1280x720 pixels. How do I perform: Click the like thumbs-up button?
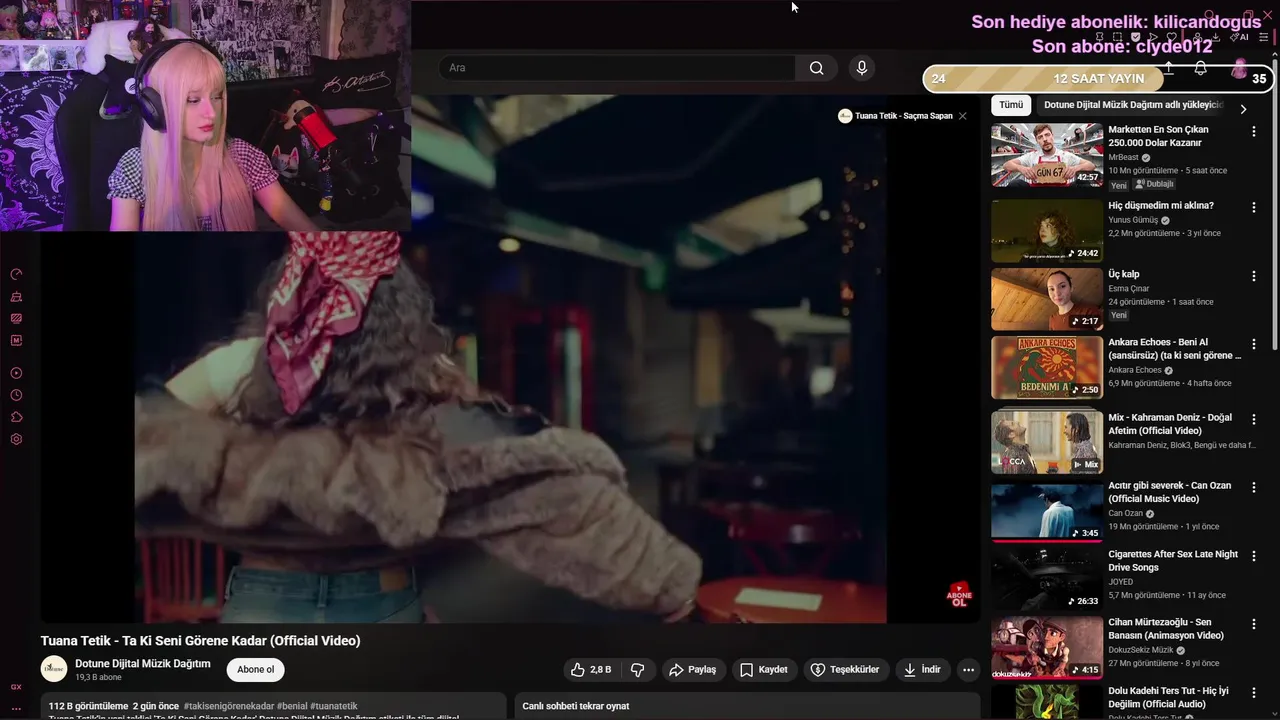tap(590, 670)
